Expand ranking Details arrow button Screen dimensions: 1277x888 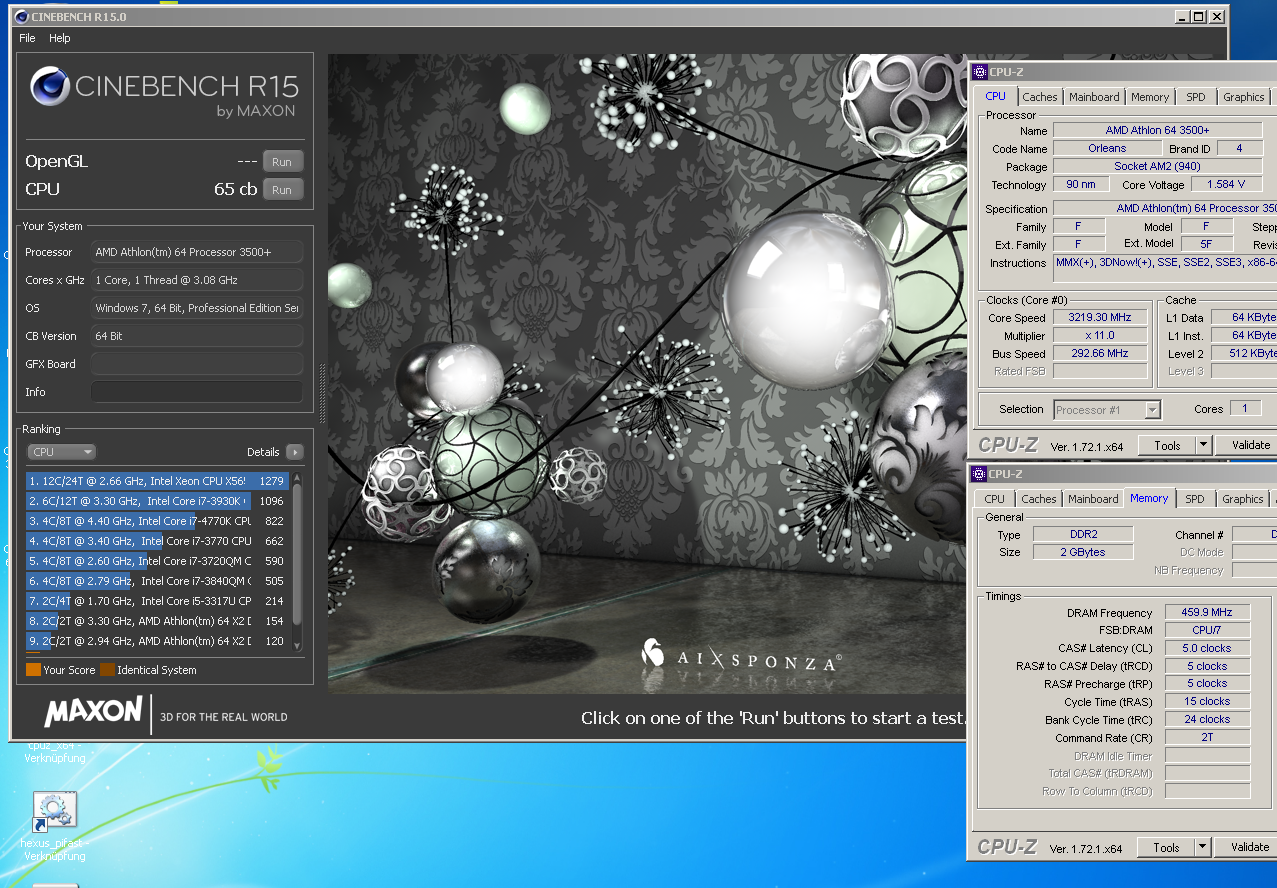click(295, 452)
